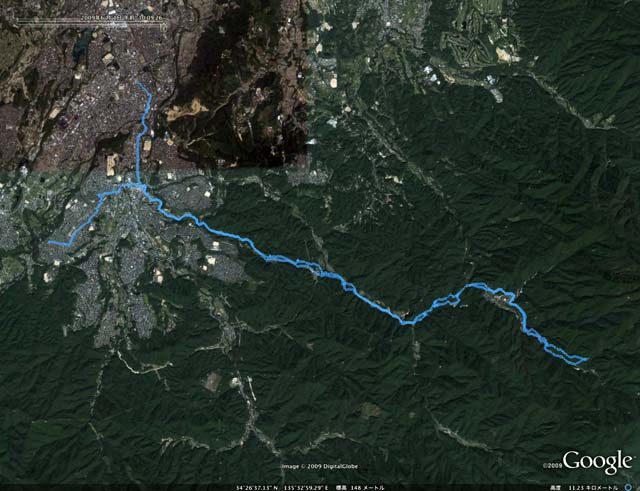Viewport: 640px width, 491px height.
Task: Click the ©2009 copyright text
Action: 552,465
